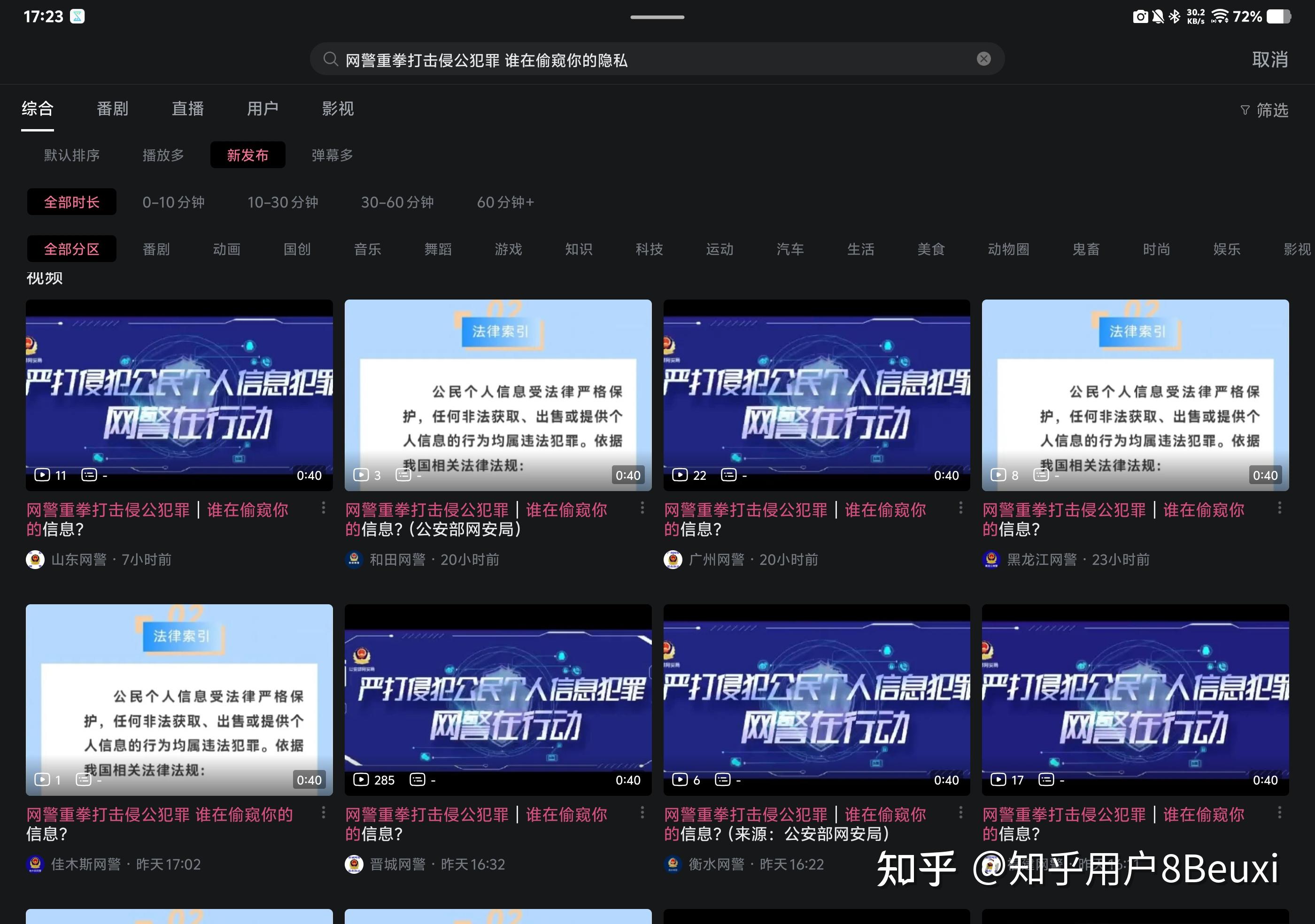Tap the Wi-Fi status icon
The width and height of the screenshot is (1315, 924).
coord(1220,16)
